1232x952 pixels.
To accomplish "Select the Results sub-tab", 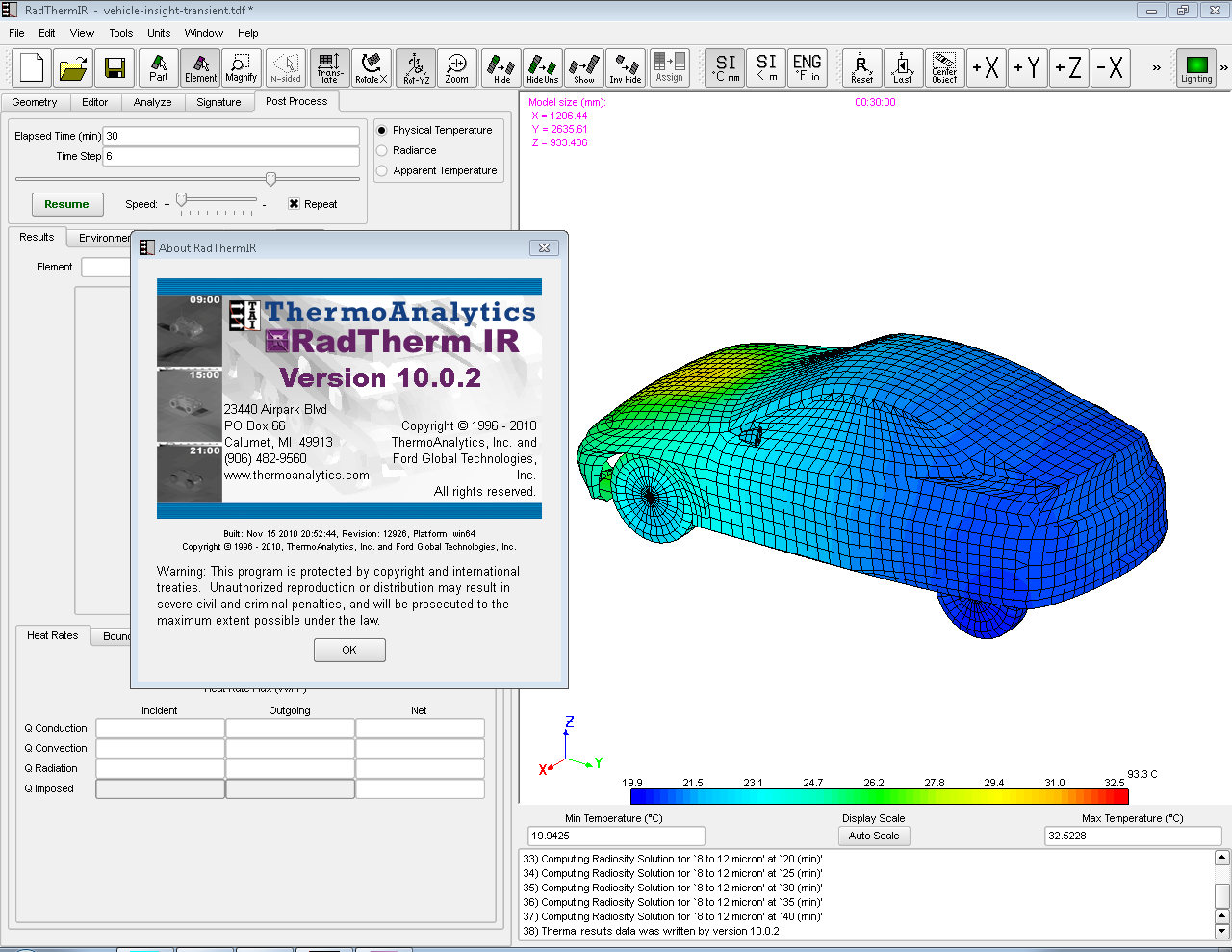I will coord(37,237).
